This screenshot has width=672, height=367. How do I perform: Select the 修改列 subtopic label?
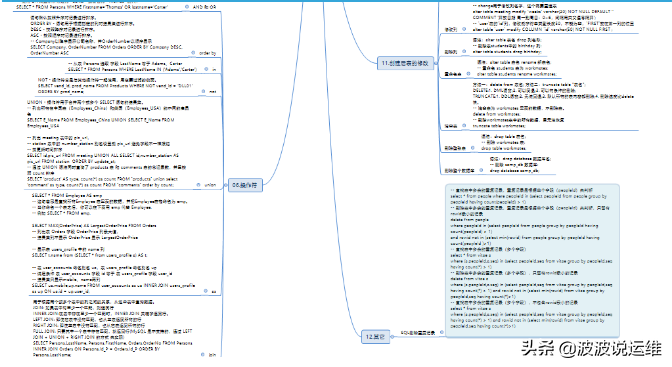(x=451, y=30)
